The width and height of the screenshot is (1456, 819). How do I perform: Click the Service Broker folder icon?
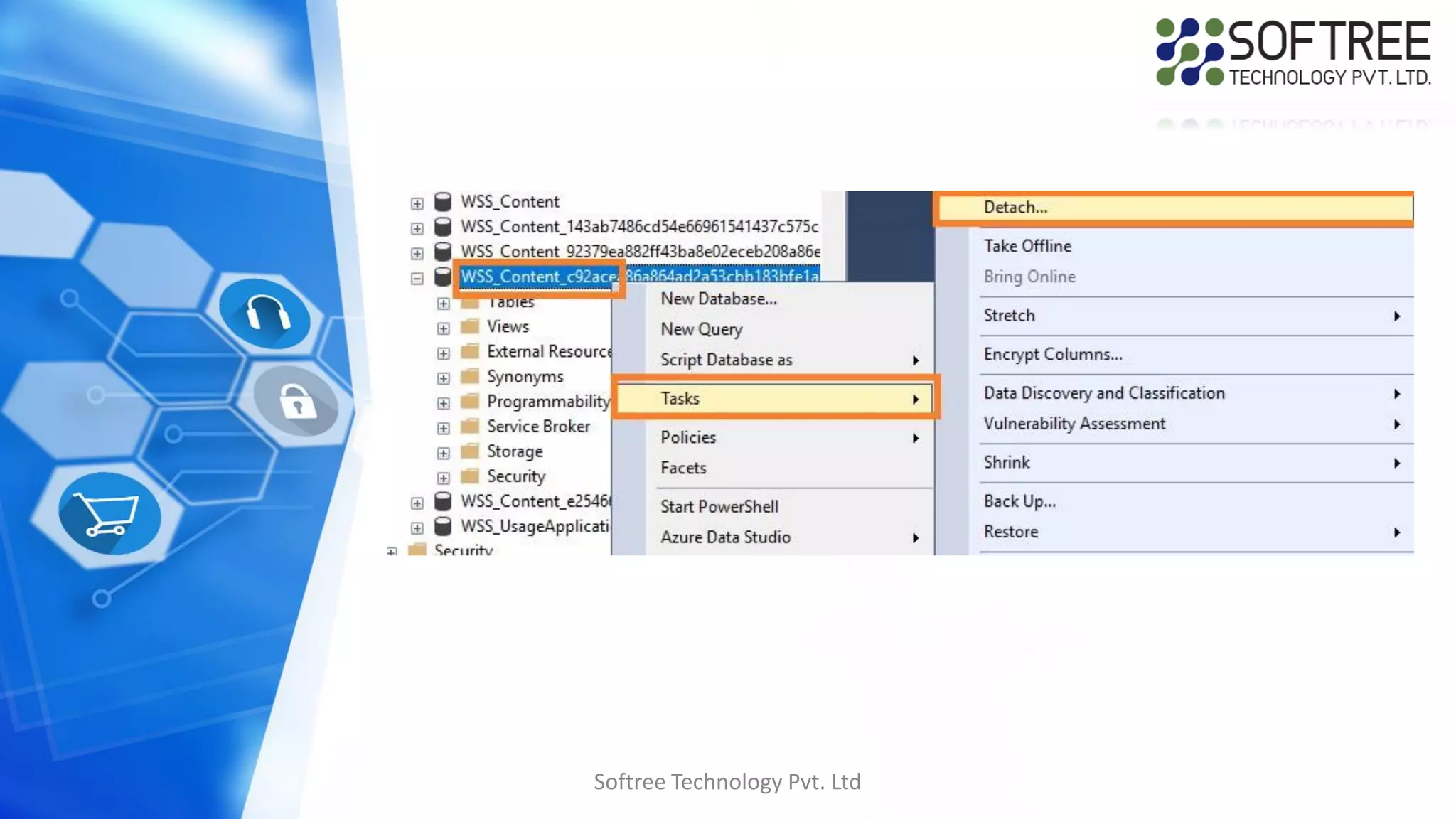[469, 426]
